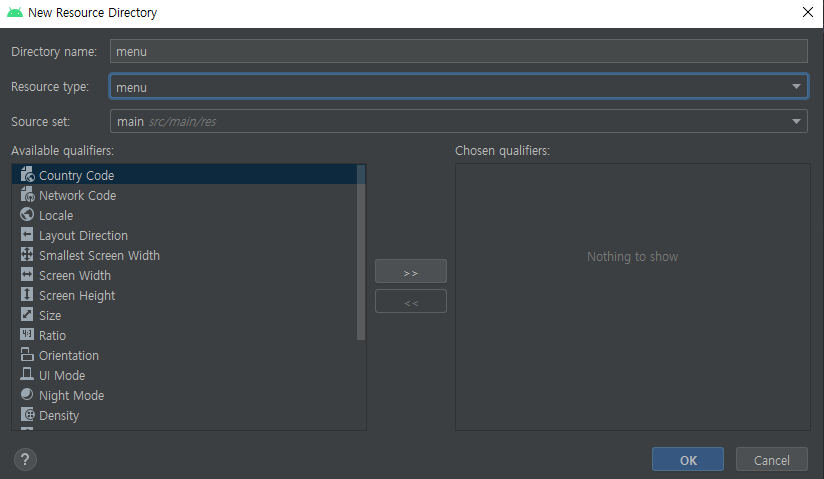Click the Size qualifier icon
Screen dimensions: 824x479
pyautogui.click(x=27, y=314)
